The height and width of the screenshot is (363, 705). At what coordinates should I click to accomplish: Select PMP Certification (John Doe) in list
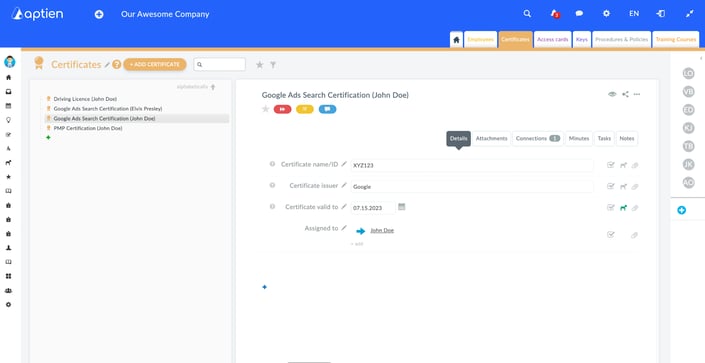click(88, 128)
